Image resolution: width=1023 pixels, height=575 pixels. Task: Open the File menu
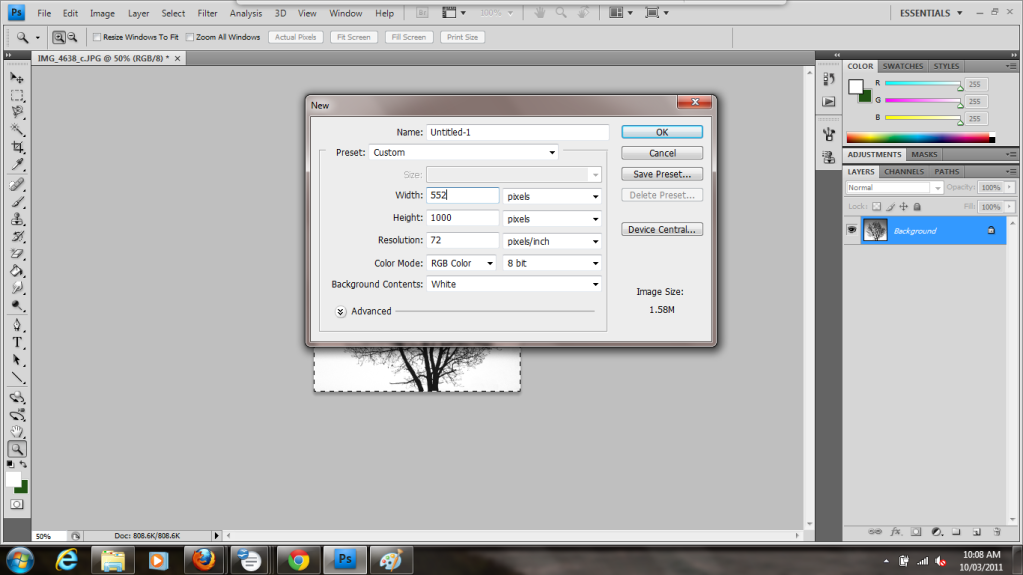tap(44, 13)
